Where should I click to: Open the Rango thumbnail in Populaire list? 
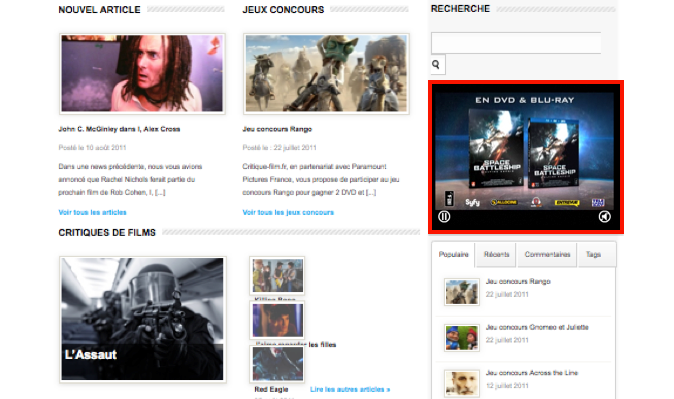click(x=462, y=292)
